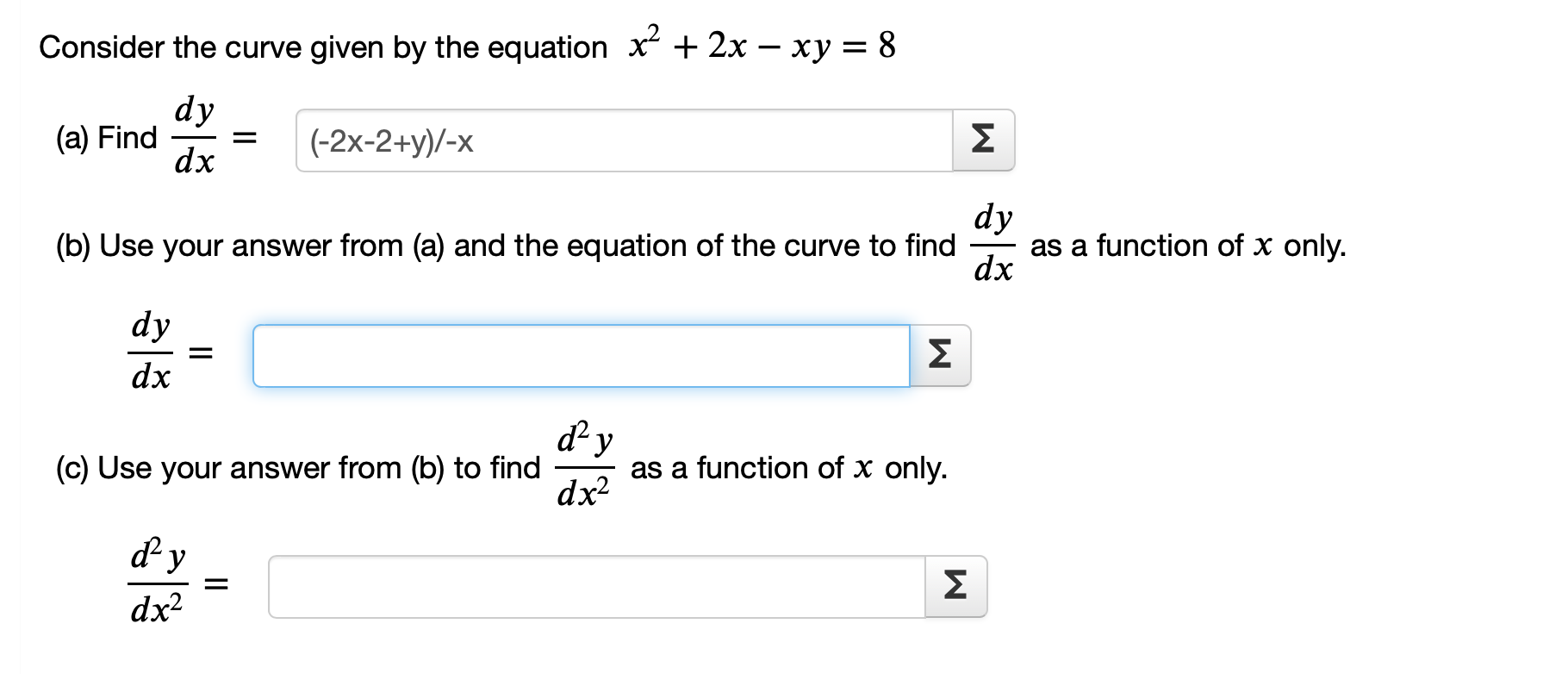Viewport: 1568px width, 686px height.
Task: Focus the empty dy/dx answer box for part (b)
Action: point(582,356)
